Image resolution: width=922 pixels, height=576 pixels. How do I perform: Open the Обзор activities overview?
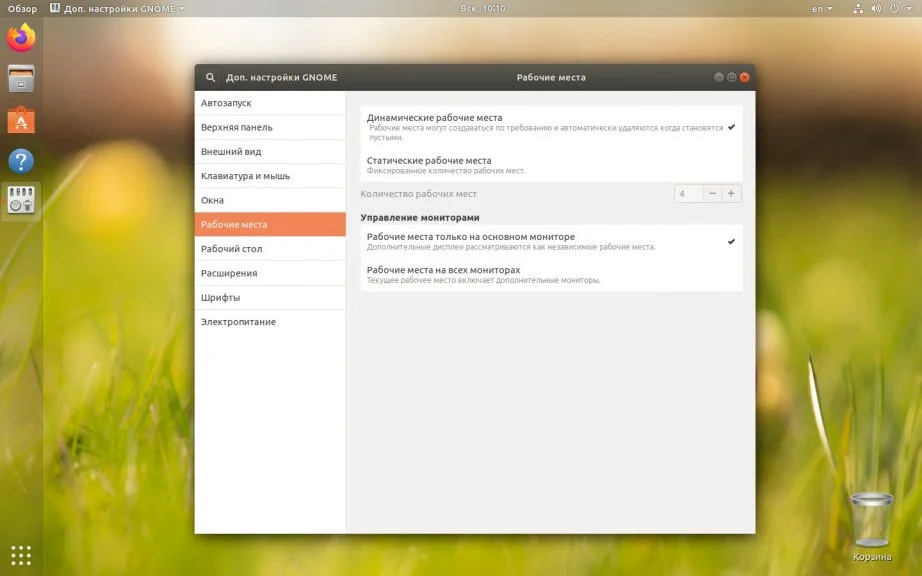pos(22,8)
